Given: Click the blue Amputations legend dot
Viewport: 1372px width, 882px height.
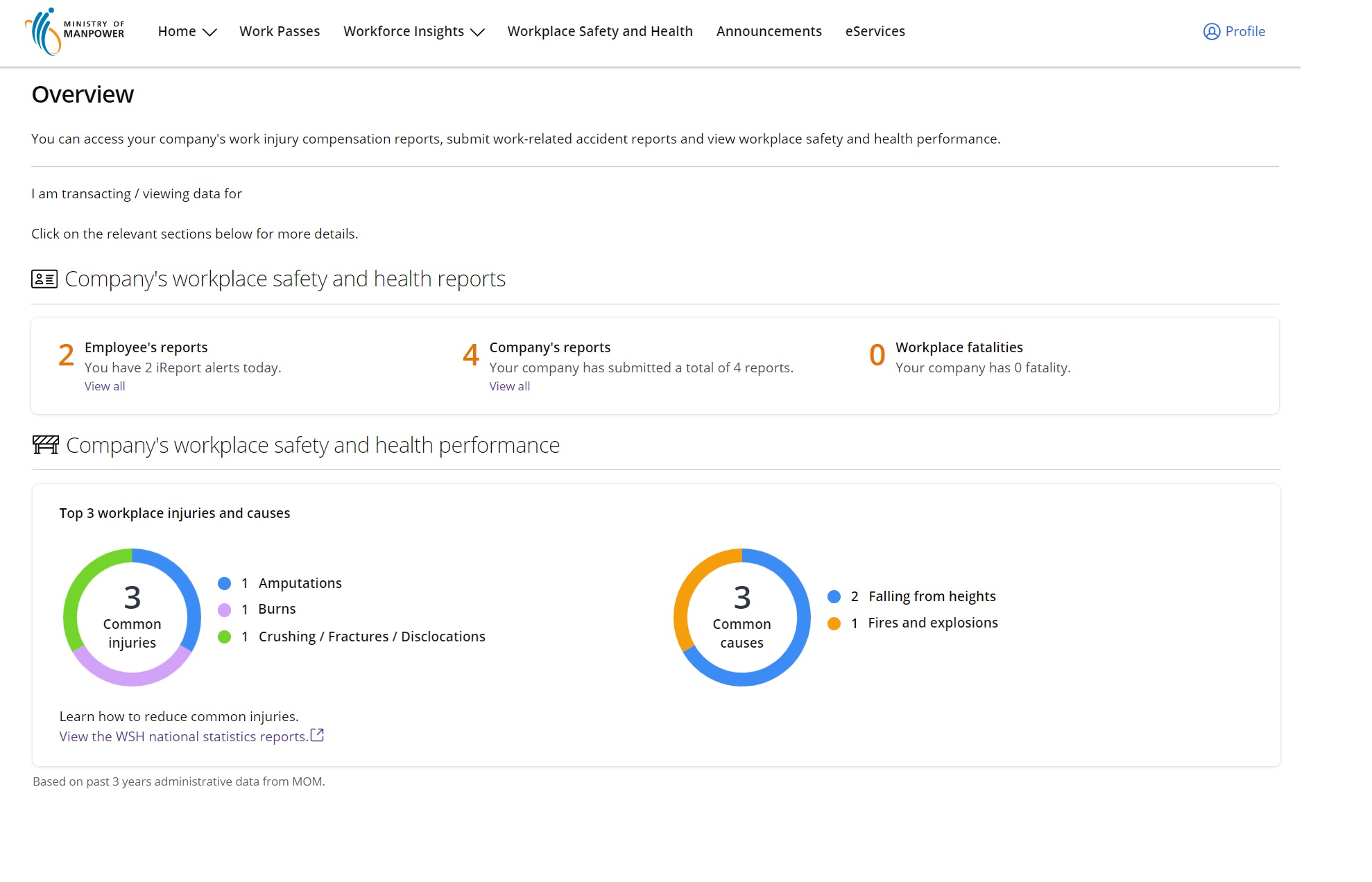Looking at the screenshot, I should (x=224, y=583).
